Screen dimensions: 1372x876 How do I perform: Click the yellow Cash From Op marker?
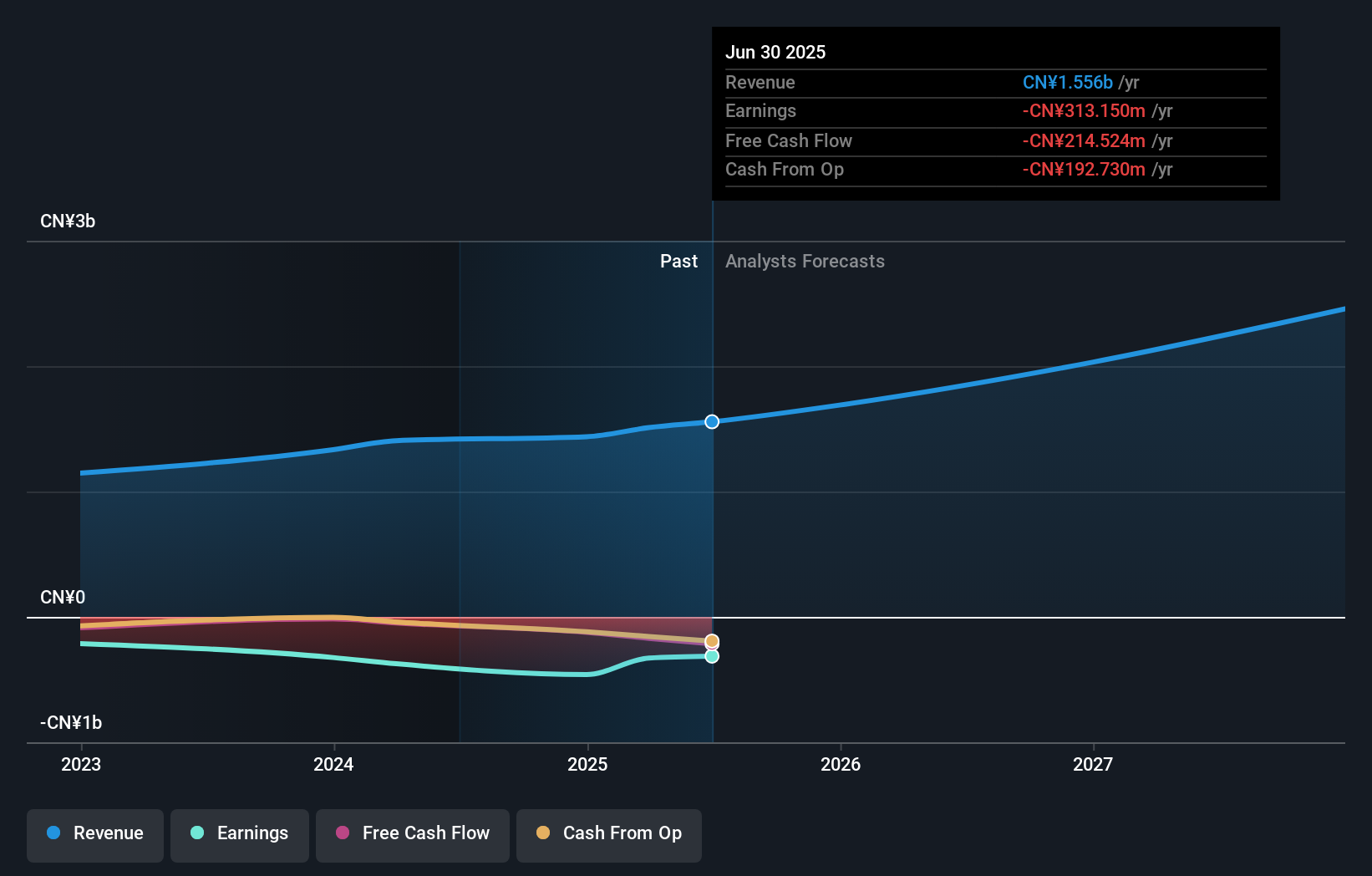tap(712, 640)
